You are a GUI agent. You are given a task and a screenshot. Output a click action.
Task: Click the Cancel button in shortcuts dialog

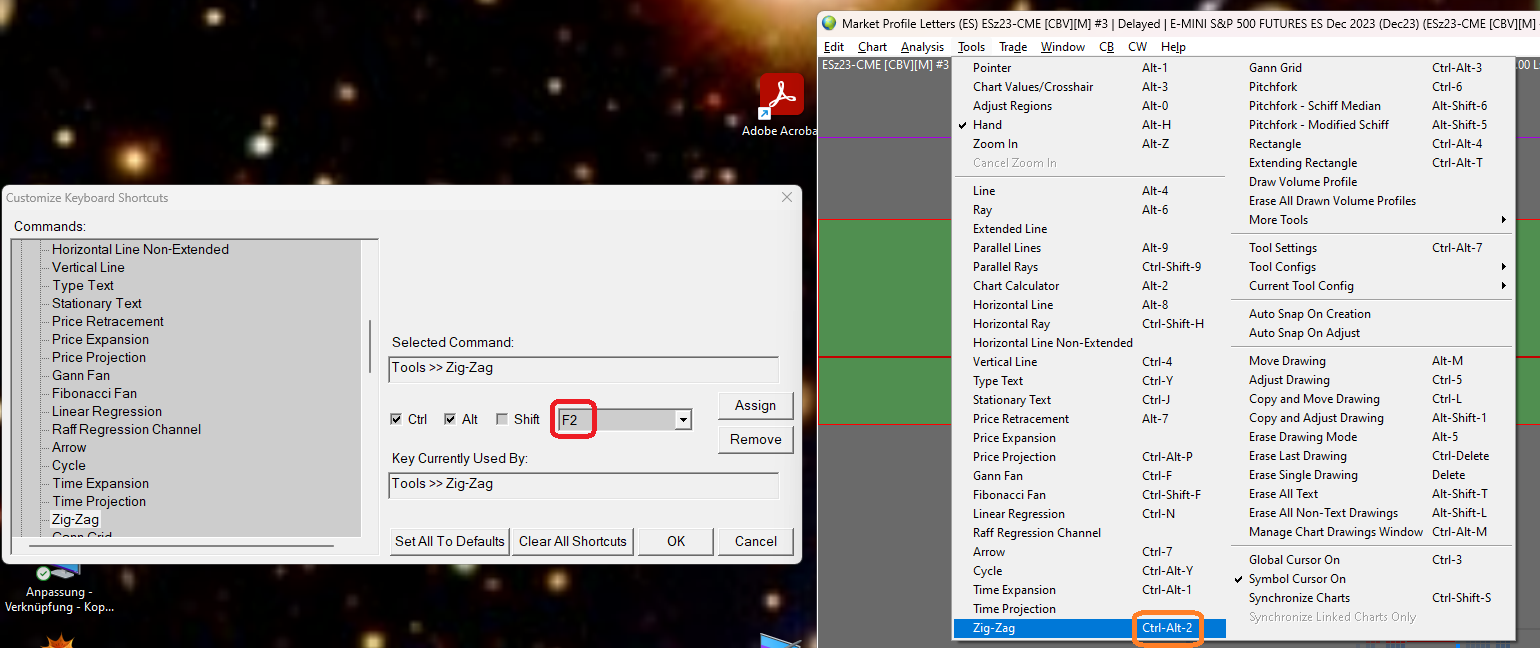(x=755, y=541)
